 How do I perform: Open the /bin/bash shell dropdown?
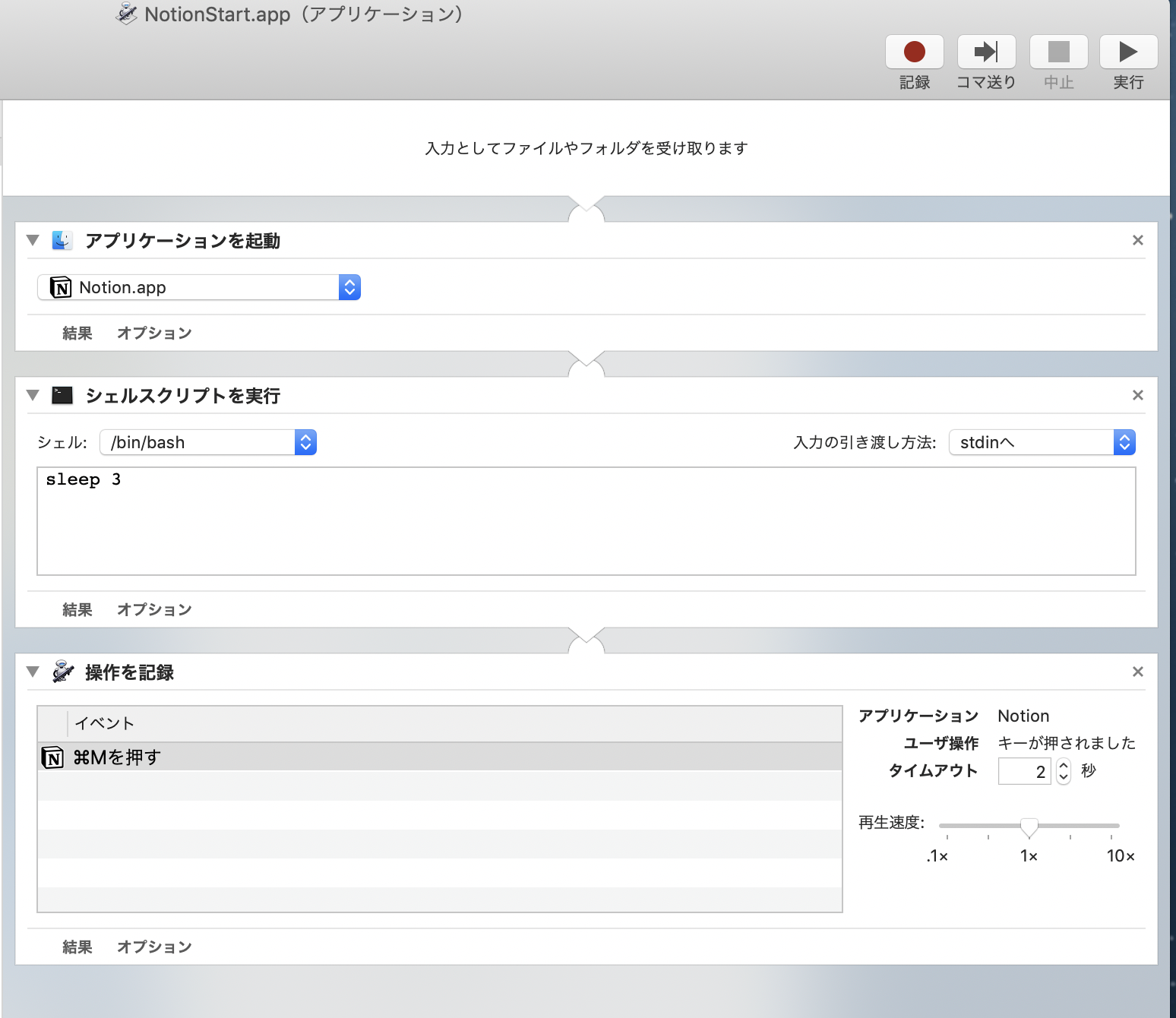(208, 442)
